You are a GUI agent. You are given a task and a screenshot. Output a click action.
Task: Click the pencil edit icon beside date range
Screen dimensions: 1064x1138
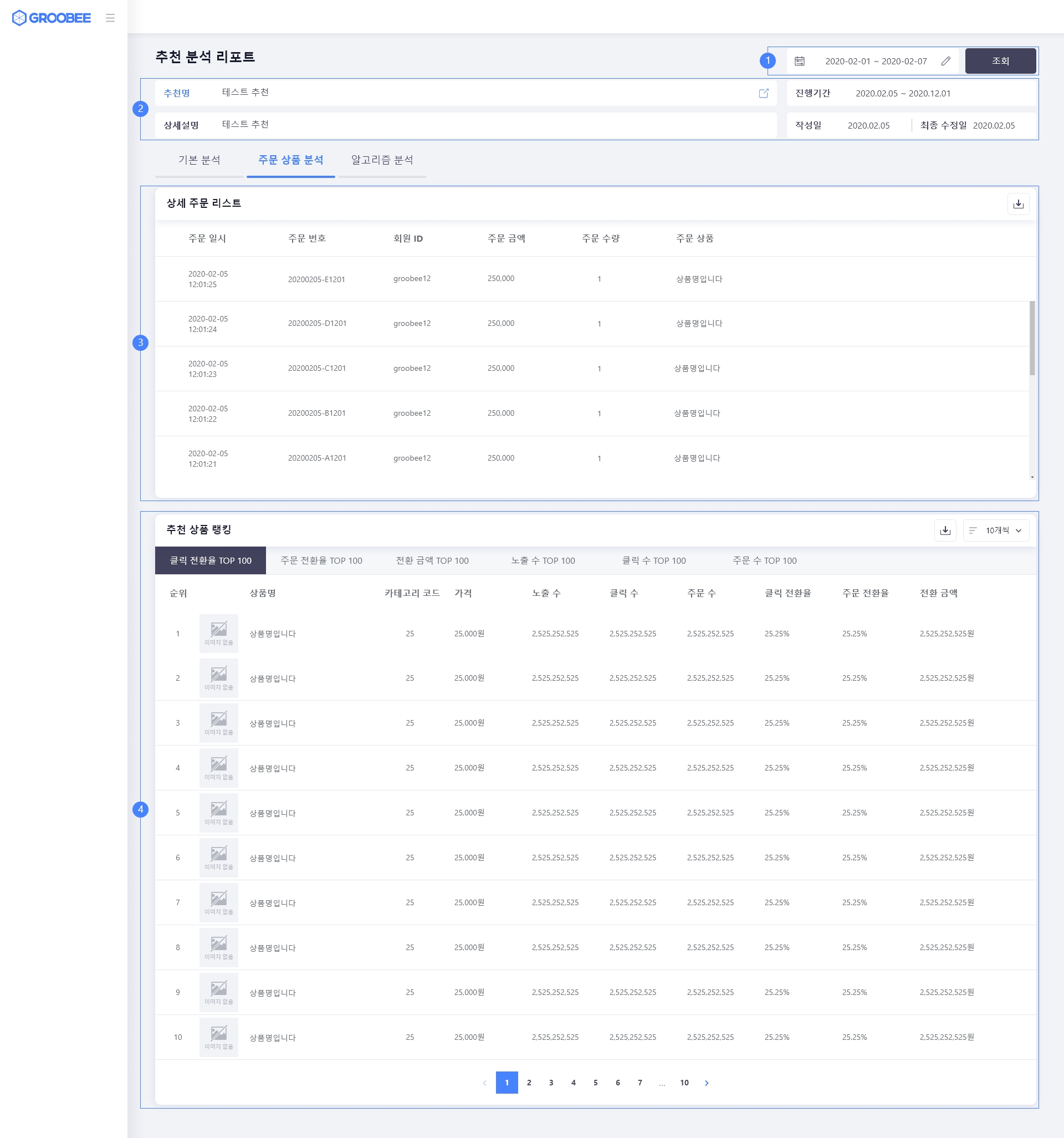tap(945, 61)
